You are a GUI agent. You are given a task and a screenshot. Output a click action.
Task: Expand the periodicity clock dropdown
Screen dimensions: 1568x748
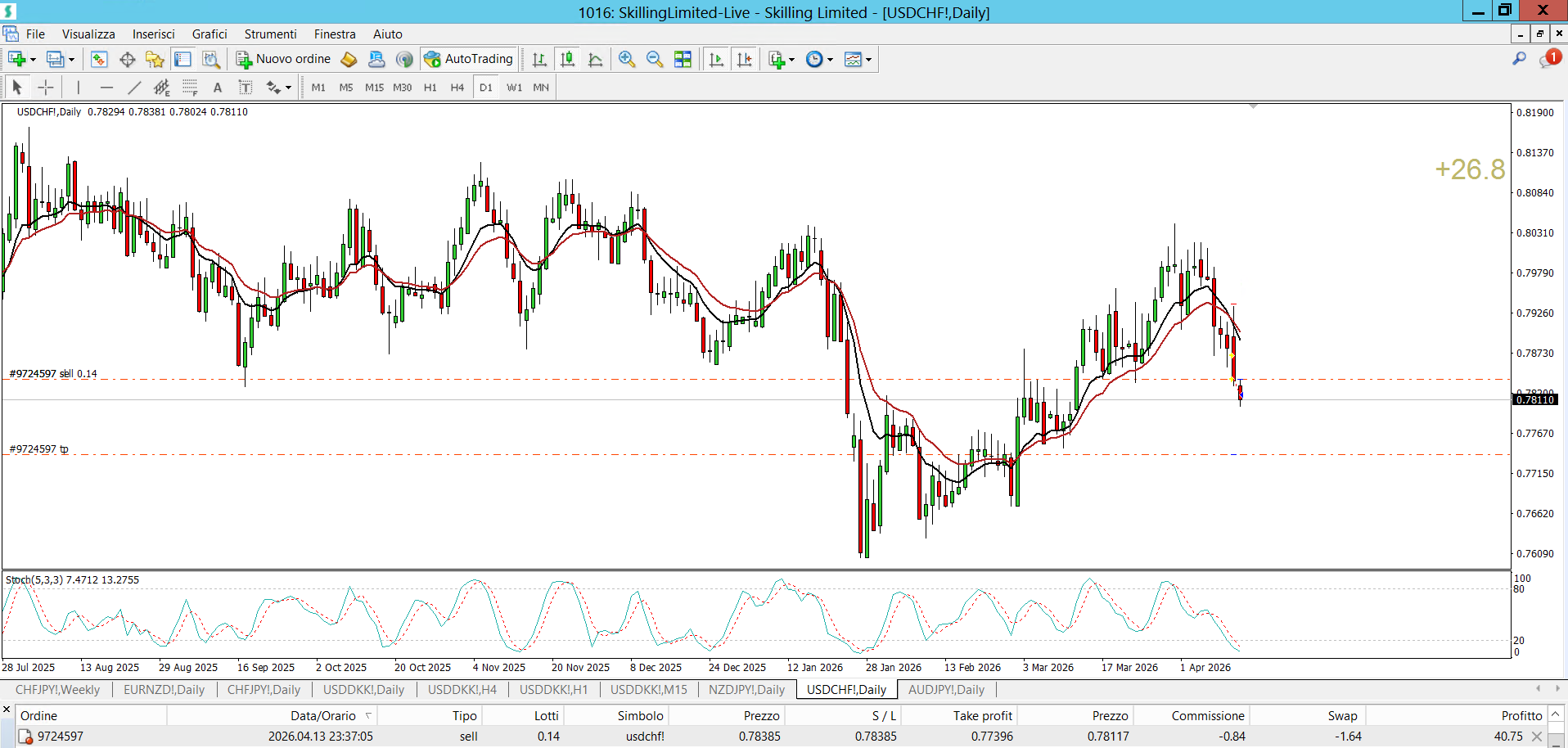click(830, 60)
